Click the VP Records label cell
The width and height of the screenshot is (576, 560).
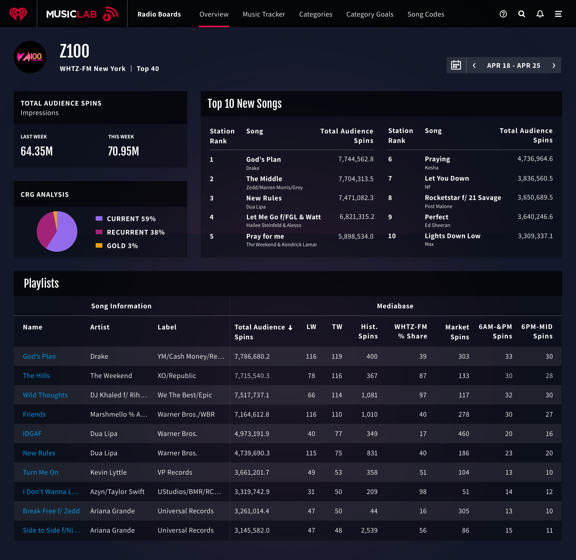175,472
